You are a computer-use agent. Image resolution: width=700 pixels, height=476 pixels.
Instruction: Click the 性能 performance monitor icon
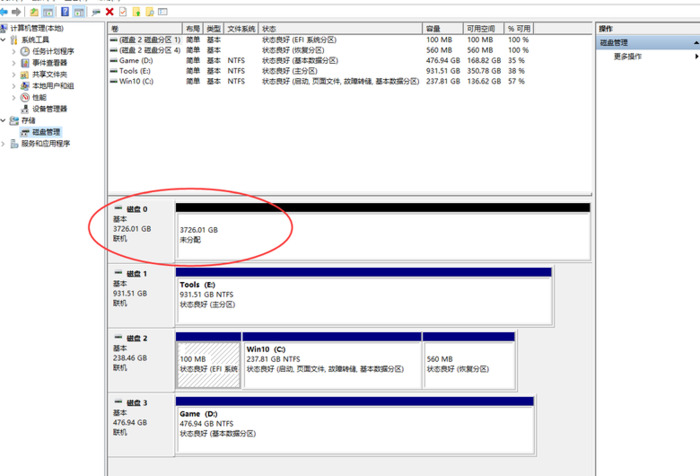pos(25,97)
